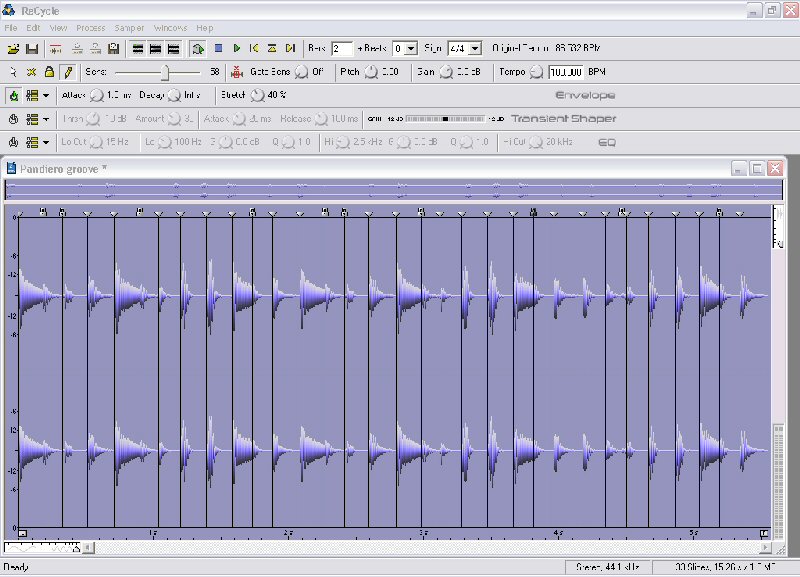Open the Sampler menu
This screenshot has width=800, height=577.
pyautogui.click(x=130, y=28)
